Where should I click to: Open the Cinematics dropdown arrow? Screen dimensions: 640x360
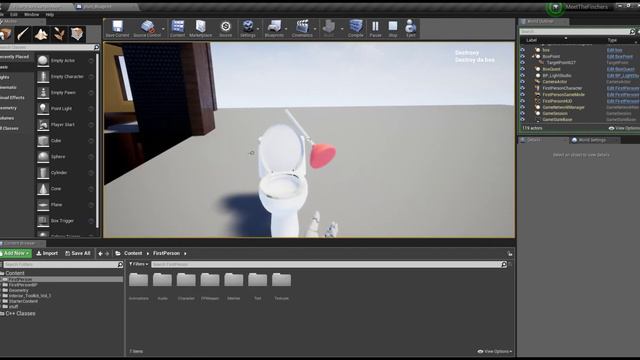point(315,29)
